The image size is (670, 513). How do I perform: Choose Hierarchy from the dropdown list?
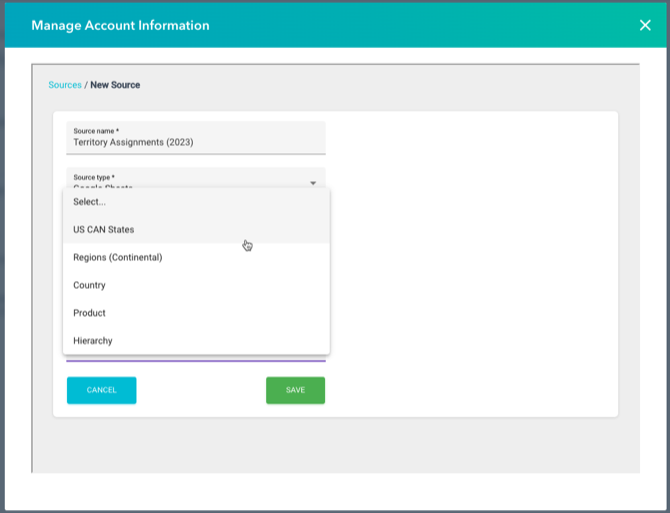(x=196, y=341)
